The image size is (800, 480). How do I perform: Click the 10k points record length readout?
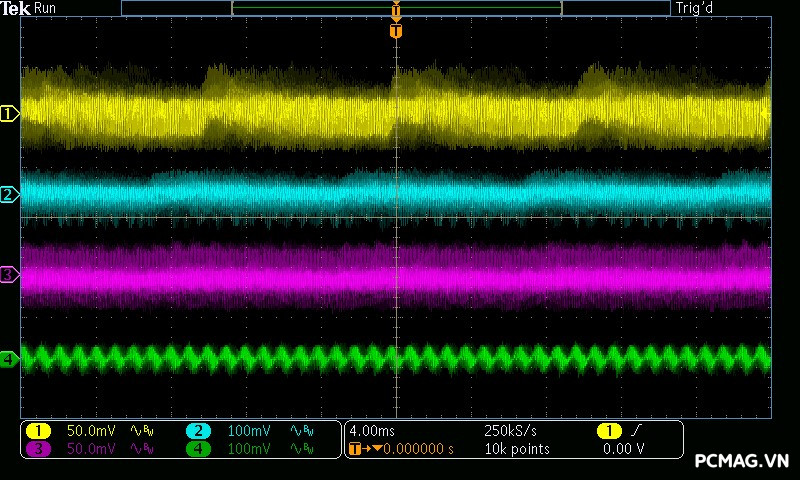[516, 449]
